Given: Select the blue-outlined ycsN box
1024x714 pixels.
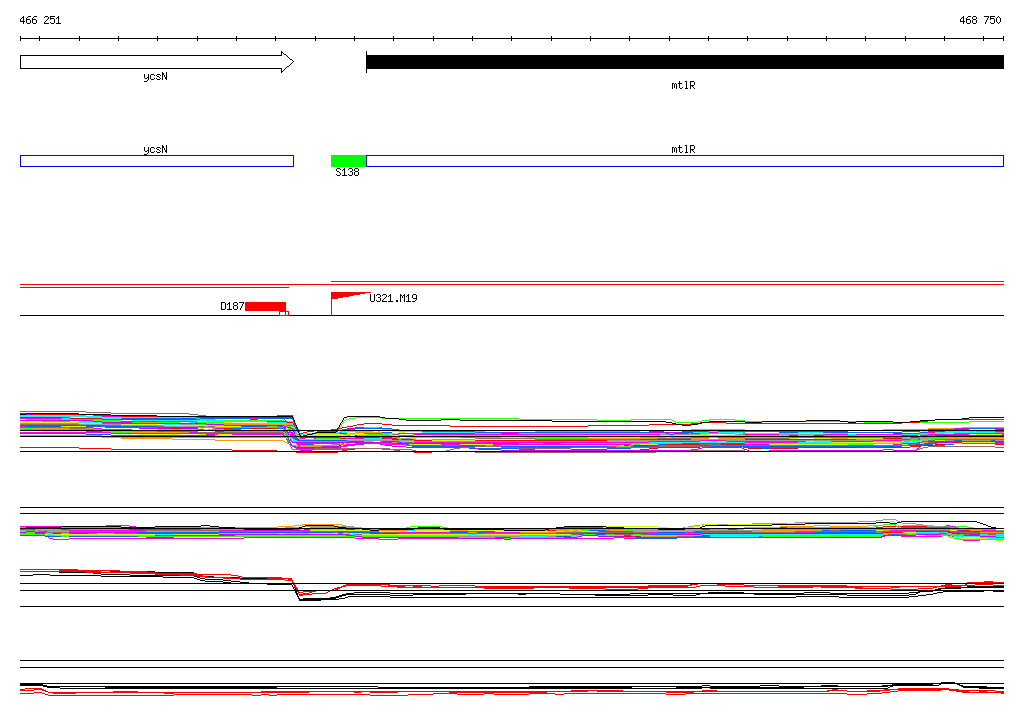Looking at the screenshot, I should tap(157, 161).
